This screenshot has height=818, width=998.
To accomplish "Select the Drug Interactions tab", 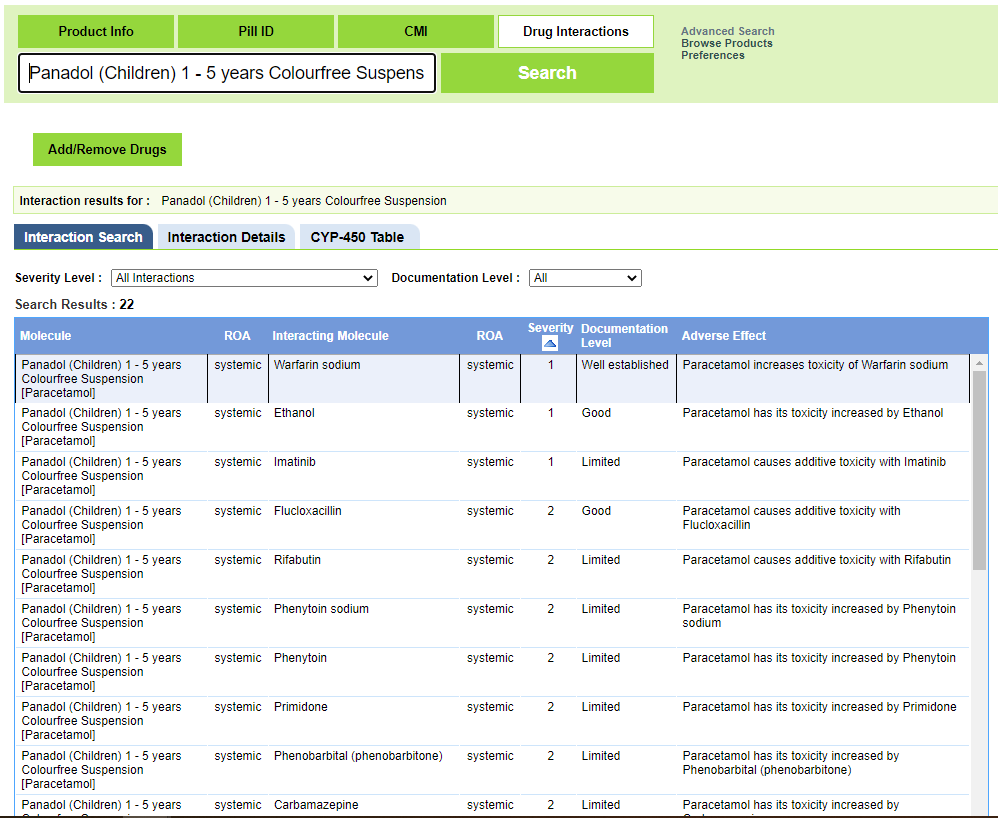I will point(575,31).
